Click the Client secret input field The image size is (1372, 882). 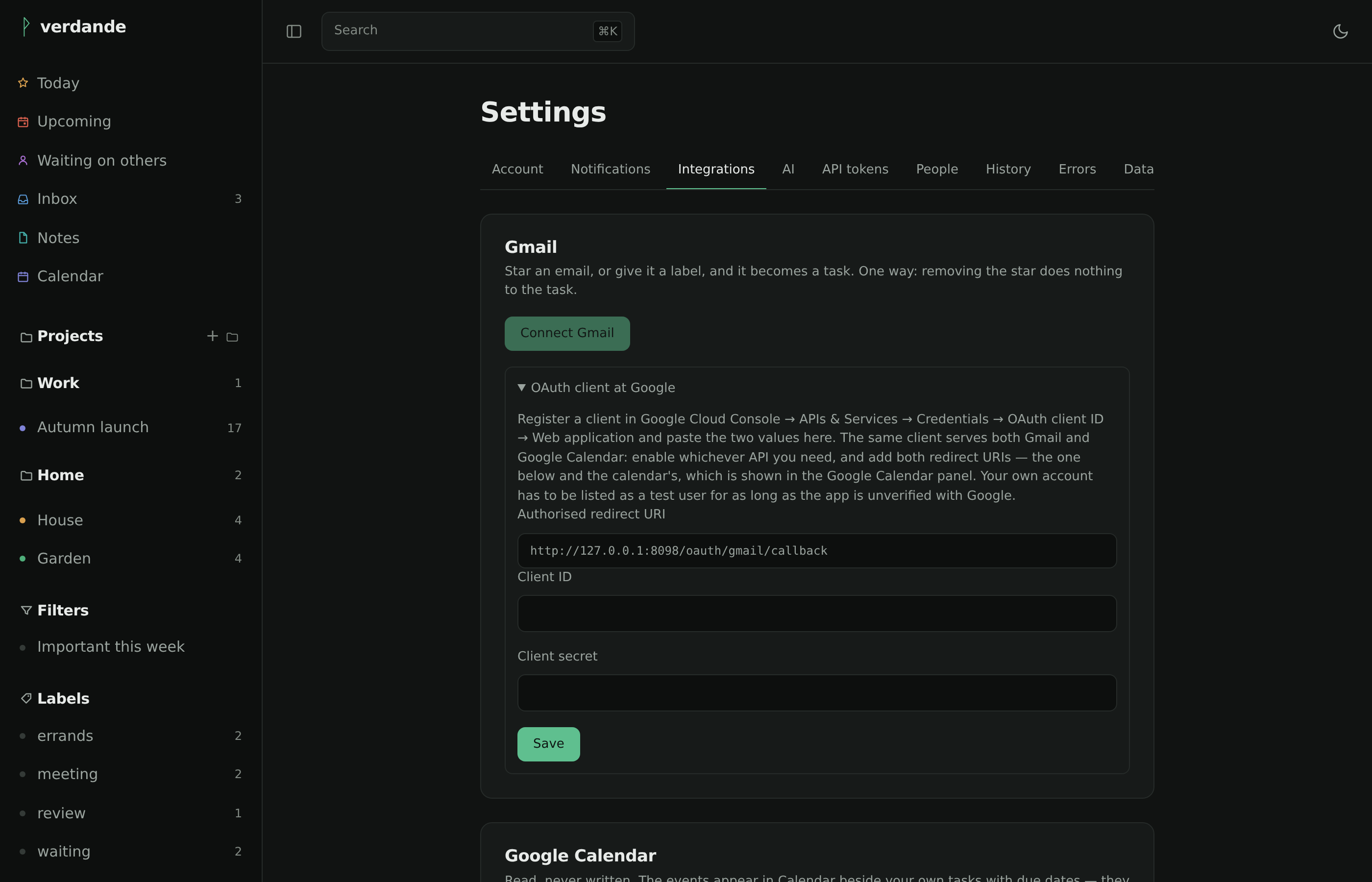tap(816, 693)
